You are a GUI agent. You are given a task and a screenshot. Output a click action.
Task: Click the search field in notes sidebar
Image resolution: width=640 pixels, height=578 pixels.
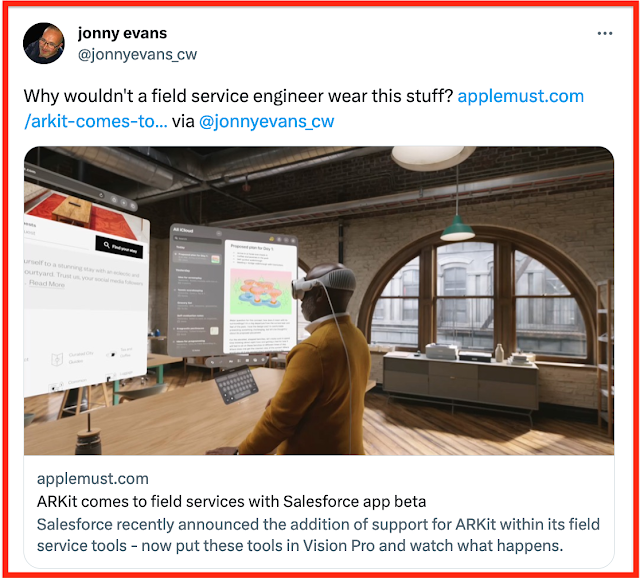(x=198, y=239)
